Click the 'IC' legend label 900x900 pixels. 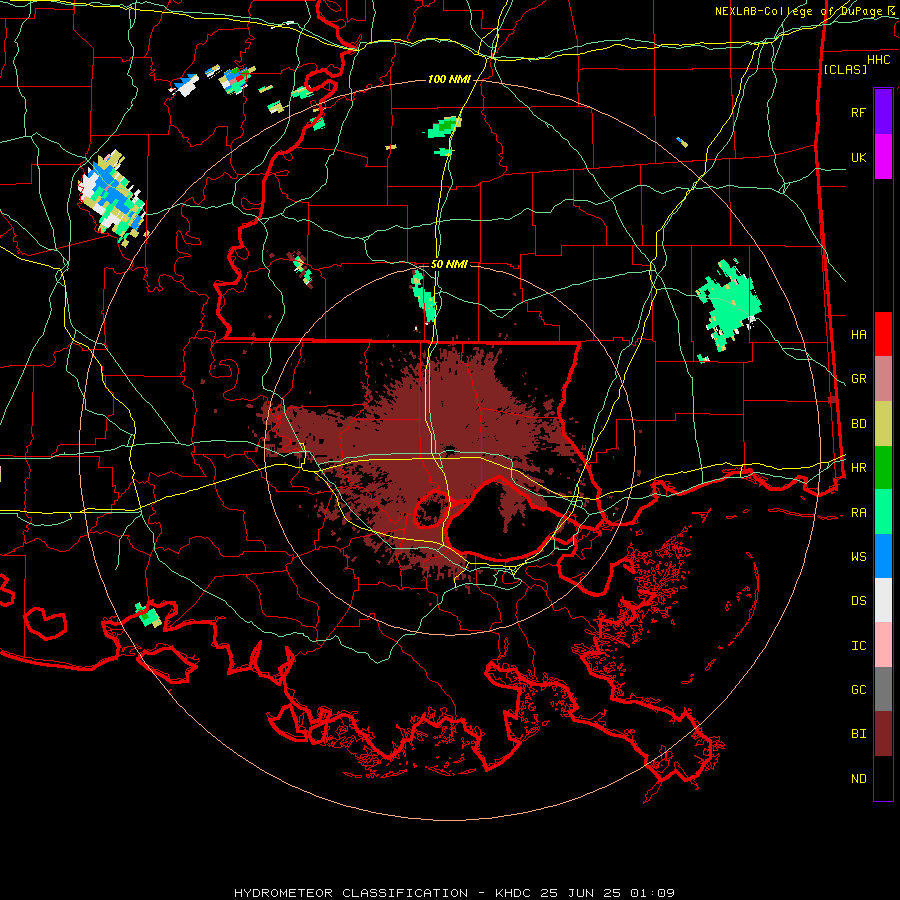(858, 646)
